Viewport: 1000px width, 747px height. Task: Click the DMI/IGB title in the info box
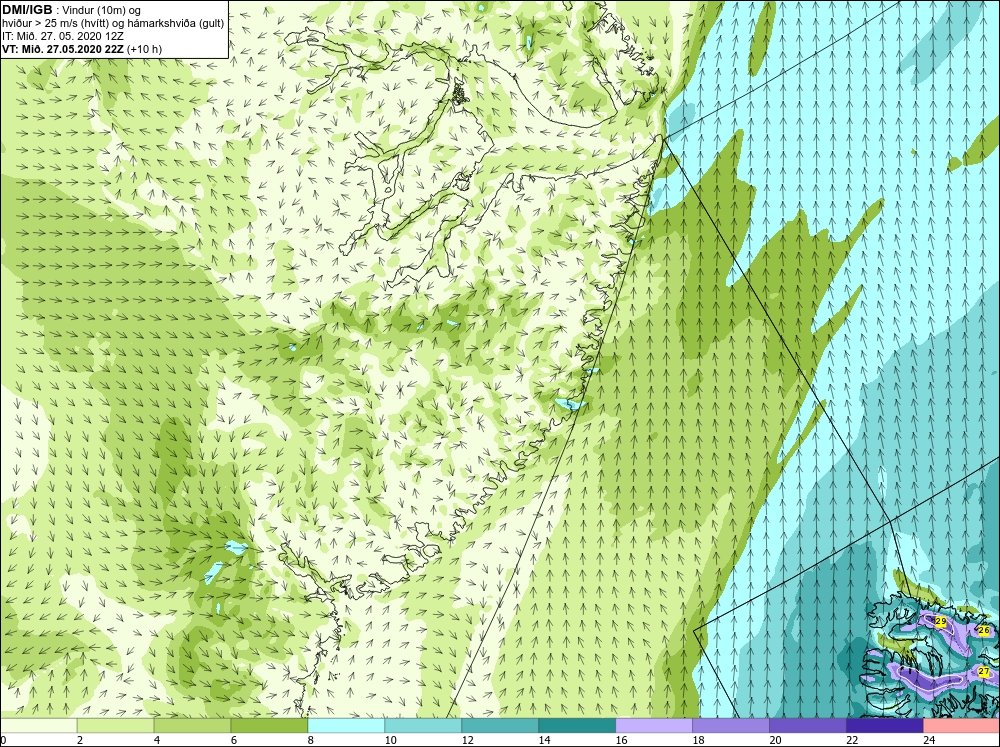(27, 10)
